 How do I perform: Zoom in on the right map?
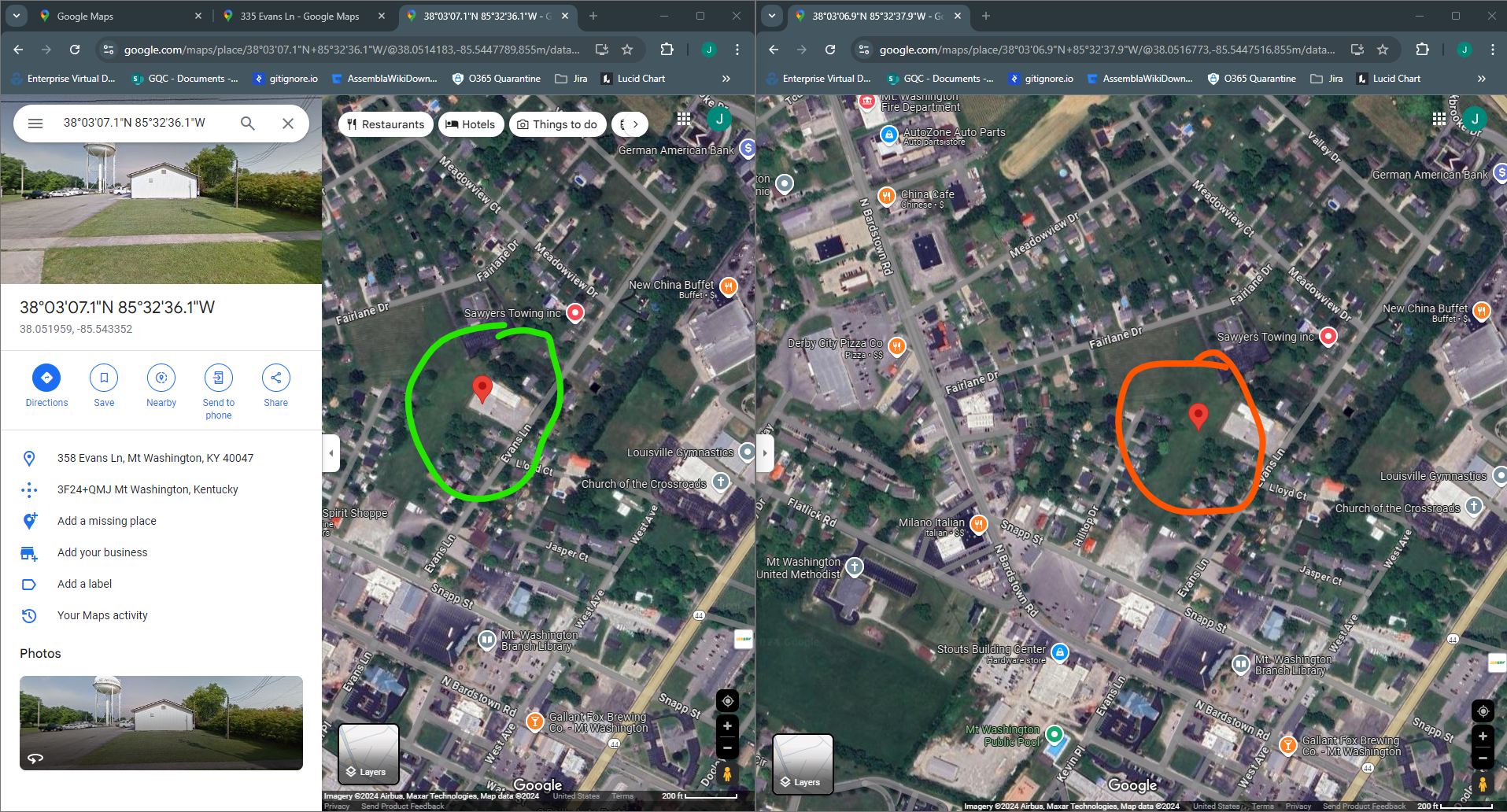(x=1483, y=736)
